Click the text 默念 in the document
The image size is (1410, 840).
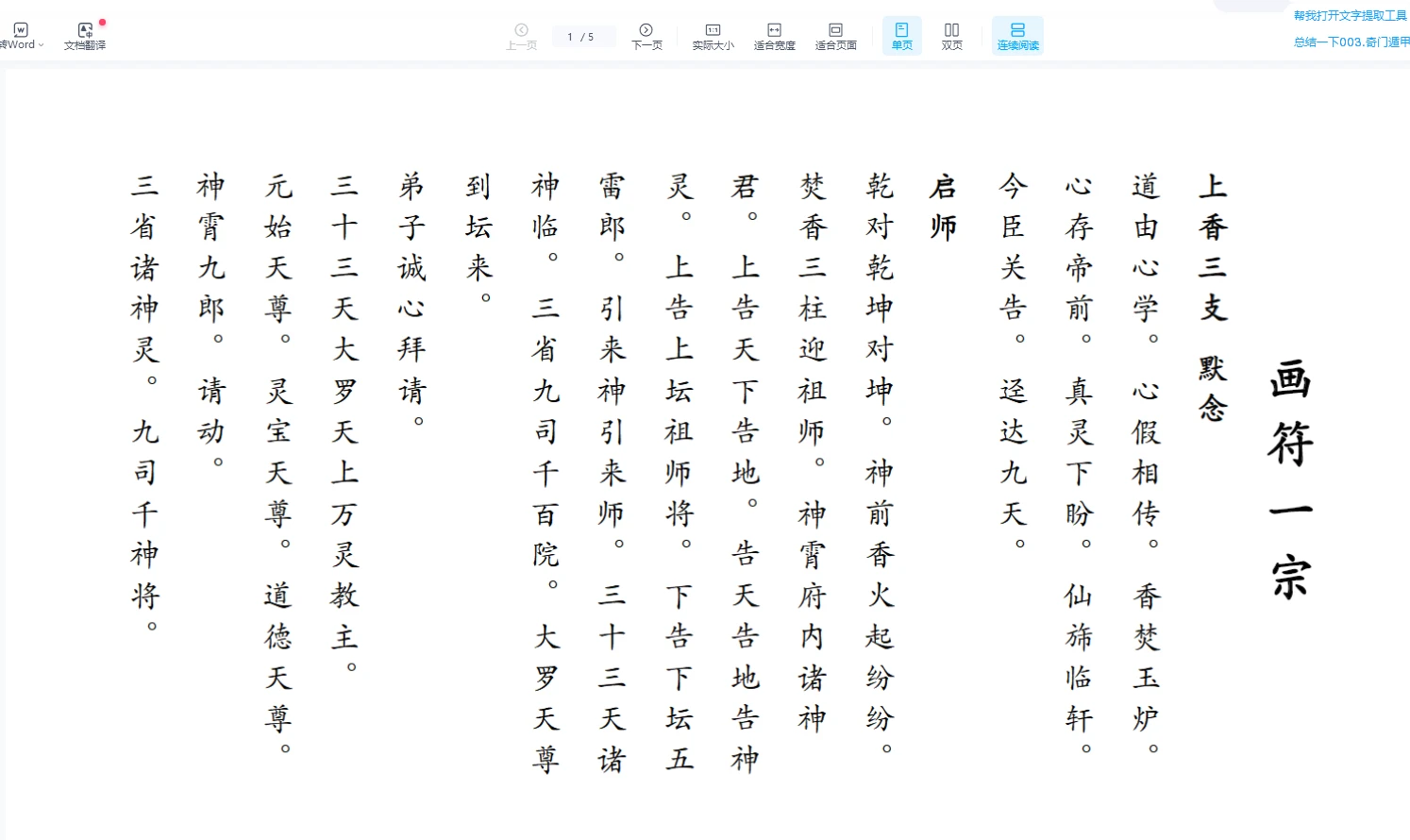[1213, 388]
